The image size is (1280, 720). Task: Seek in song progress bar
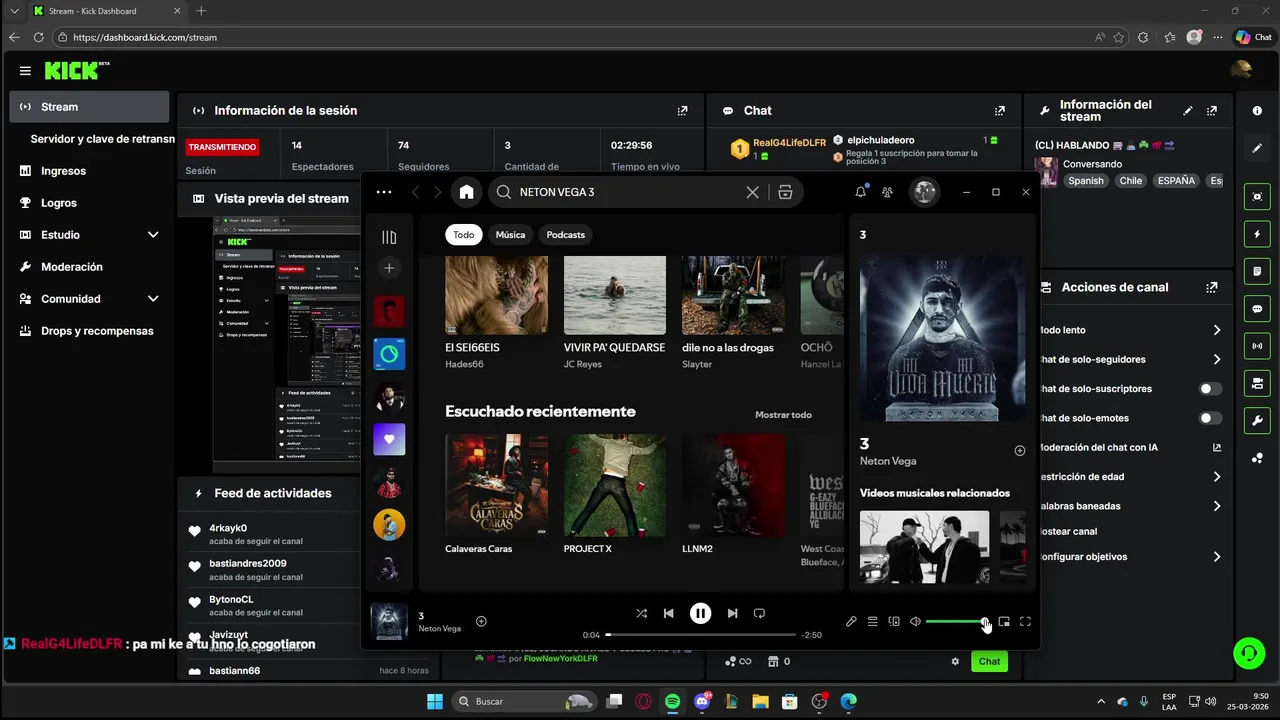click(x=701, y=635)
